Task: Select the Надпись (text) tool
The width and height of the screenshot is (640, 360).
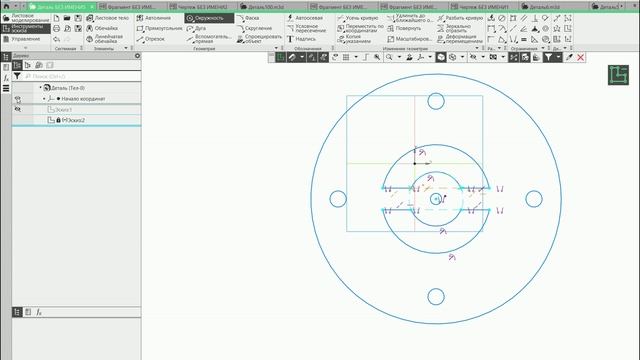Action: (x=301, y=39)
